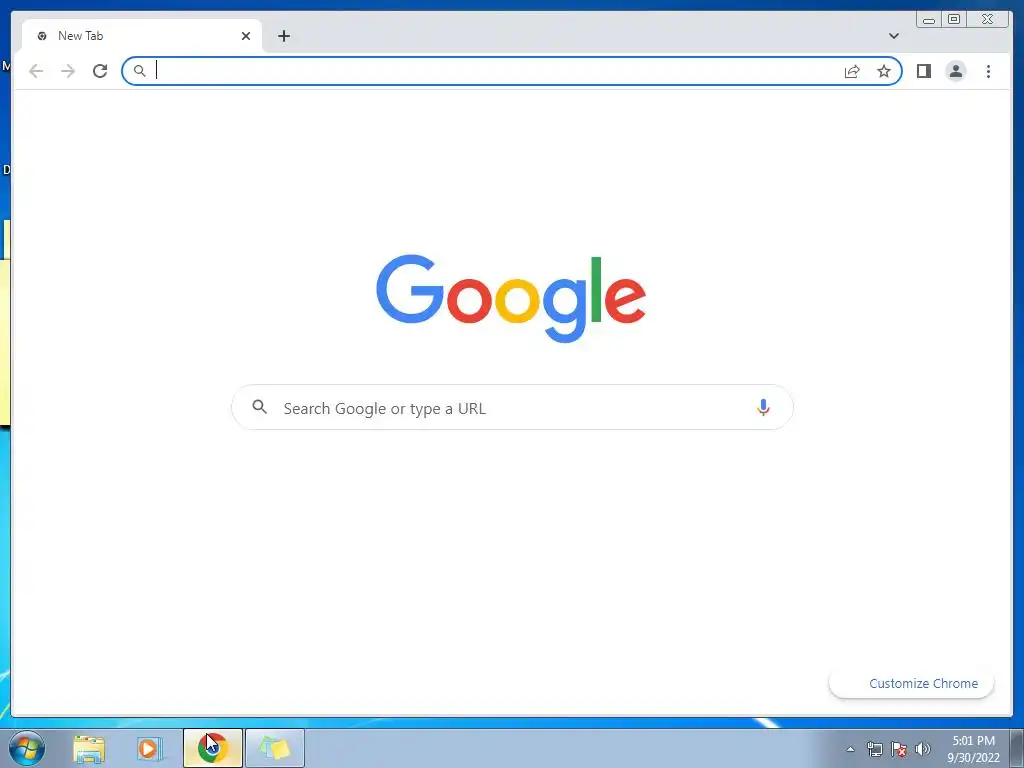Click the Google logo

(x=511, y=298)
